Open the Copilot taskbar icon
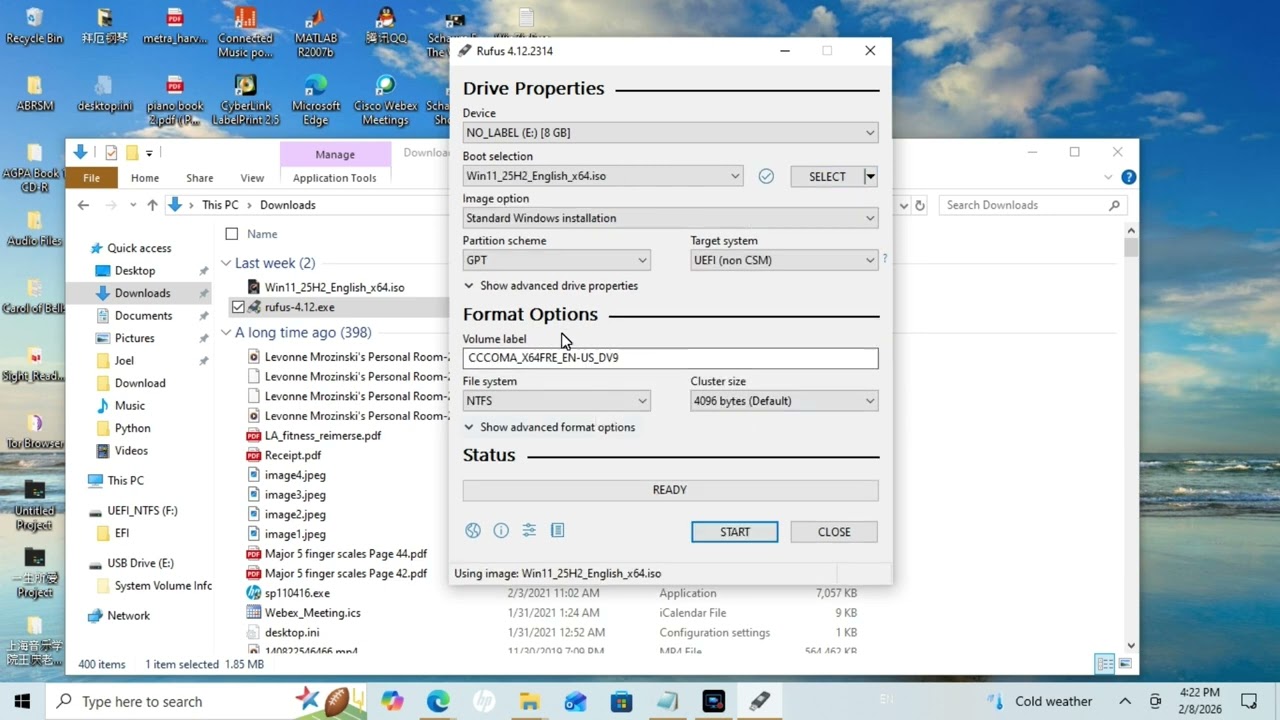1280x720 pixels. tap(392, 701)
